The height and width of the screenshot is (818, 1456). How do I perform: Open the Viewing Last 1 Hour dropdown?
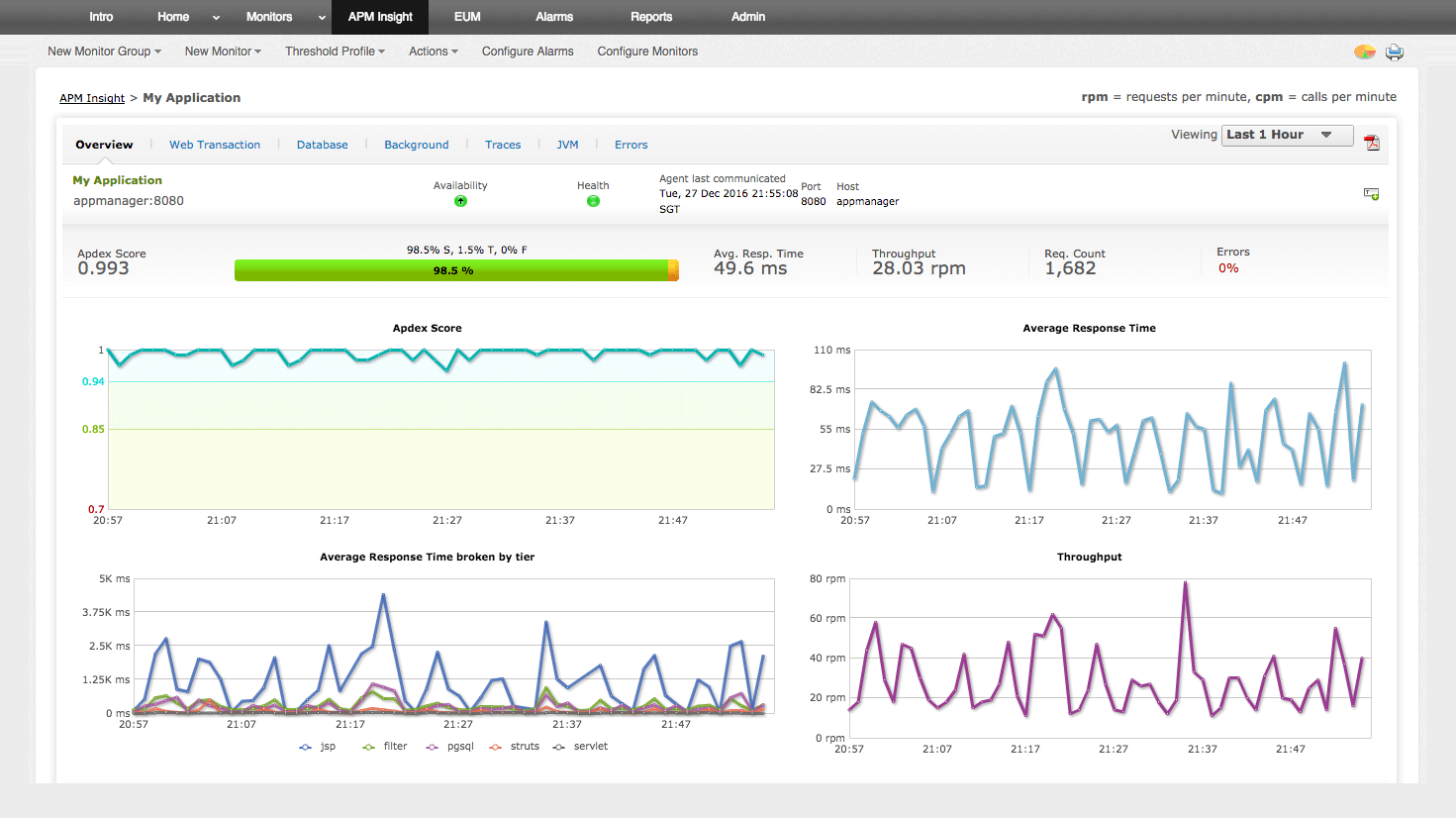click(1287, 134)
